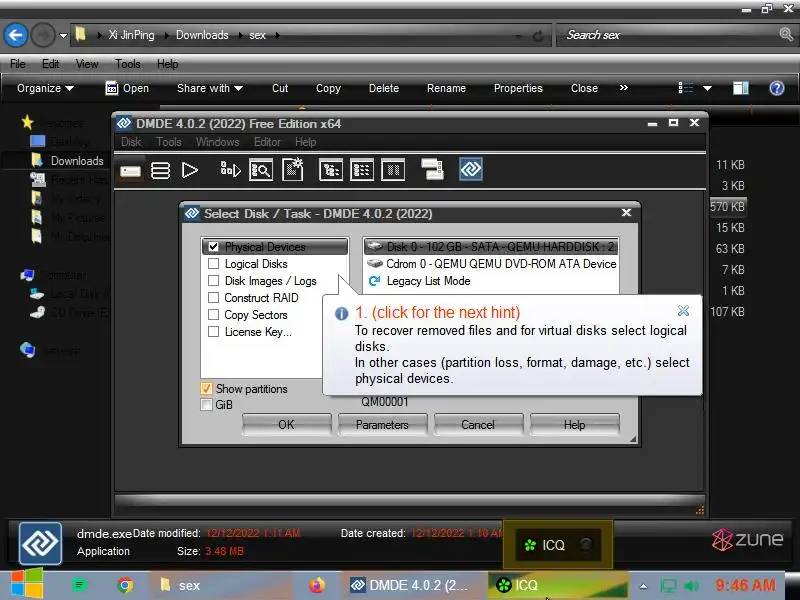Image resolution: width=800 pixels, height=600 pixels.
Task: Click OK in Select Disk dialog
Action: 286,424
